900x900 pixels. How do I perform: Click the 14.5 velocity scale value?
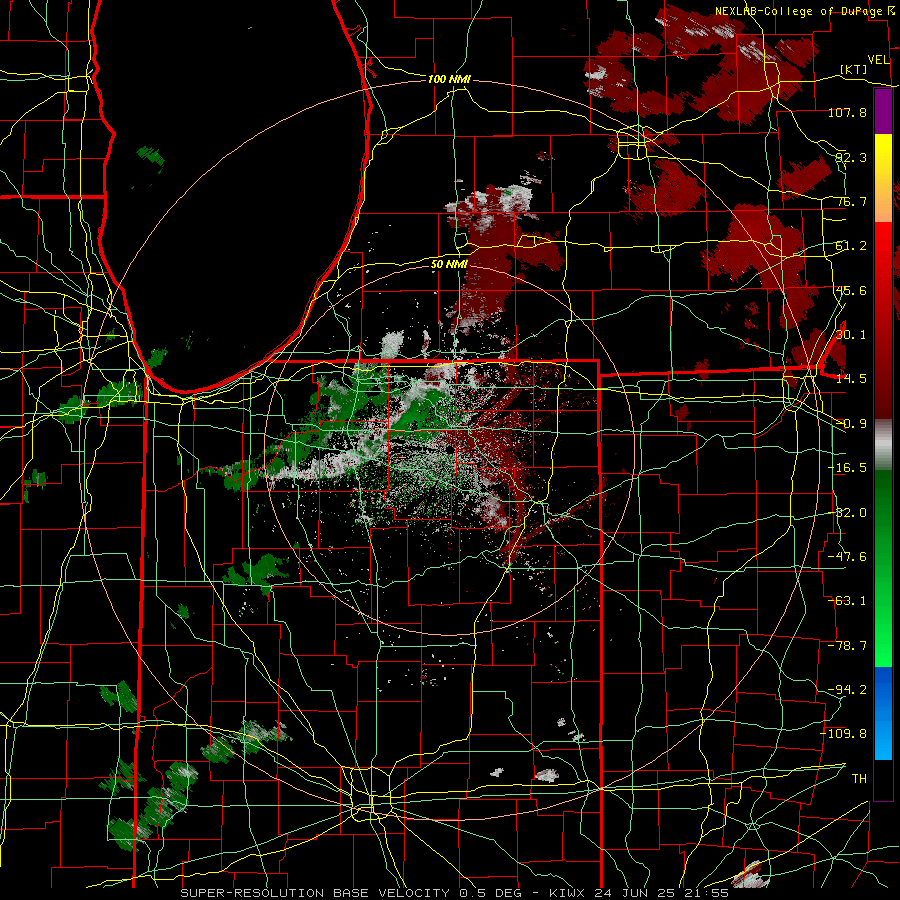pos(851,379)
